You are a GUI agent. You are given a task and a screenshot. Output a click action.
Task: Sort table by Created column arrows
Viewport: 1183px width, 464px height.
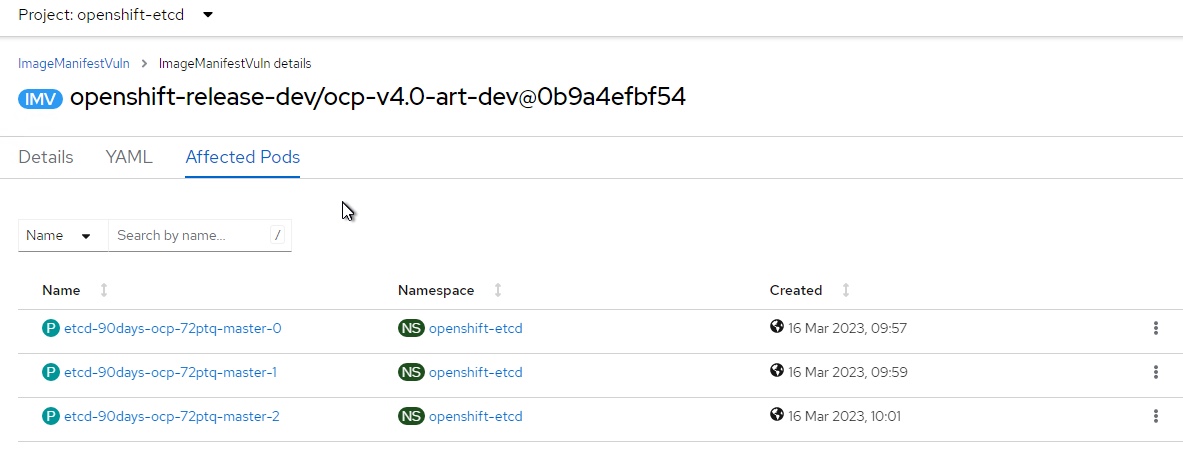[846, 290]
